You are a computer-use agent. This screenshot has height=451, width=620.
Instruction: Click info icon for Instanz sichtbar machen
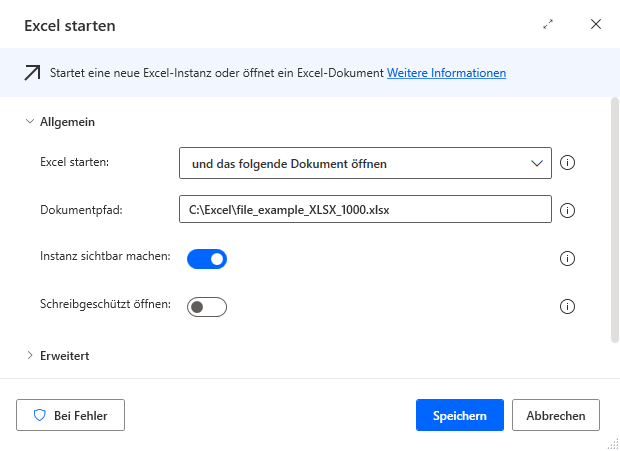tap(567, 259)
